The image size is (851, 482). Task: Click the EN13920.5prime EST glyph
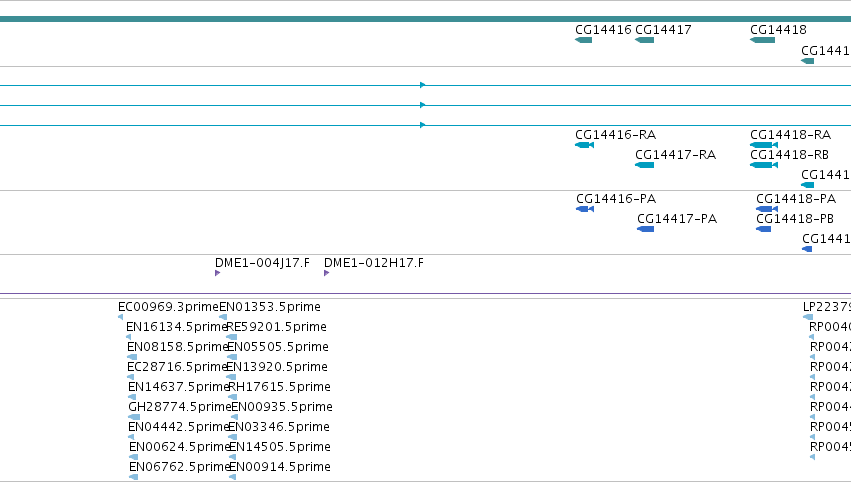click(231, 377)
